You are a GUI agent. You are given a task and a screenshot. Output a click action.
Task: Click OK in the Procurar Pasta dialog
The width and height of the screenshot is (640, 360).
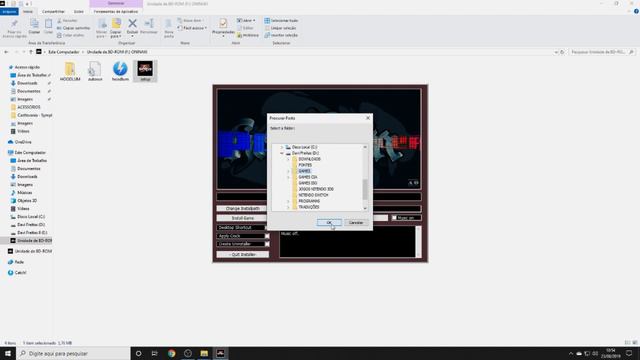click(x=329, y=222)
